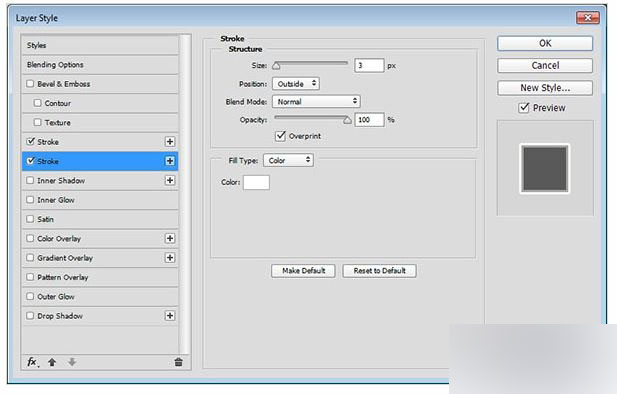Disable the Overprint checkbox
The height and width of the screenshot is (394, 617).
280,136
